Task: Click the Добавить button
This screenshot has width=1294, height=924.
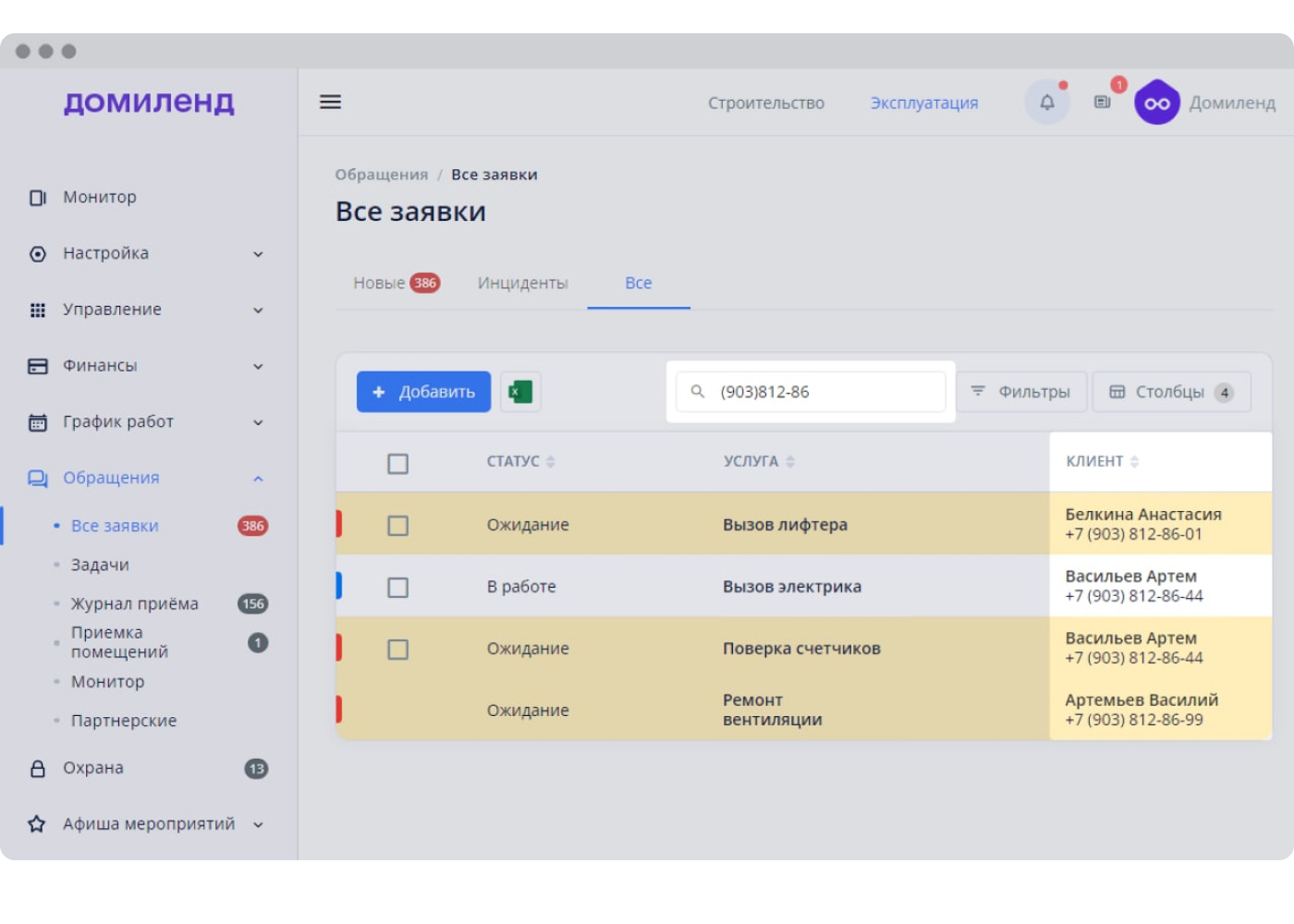Action: tap(423, 392)
